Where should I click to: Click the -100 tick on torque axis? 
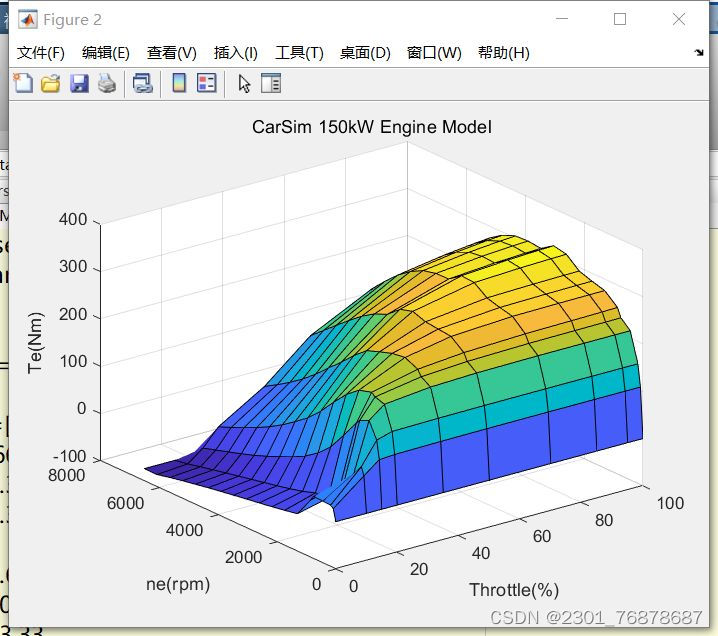tap(70, 457)
